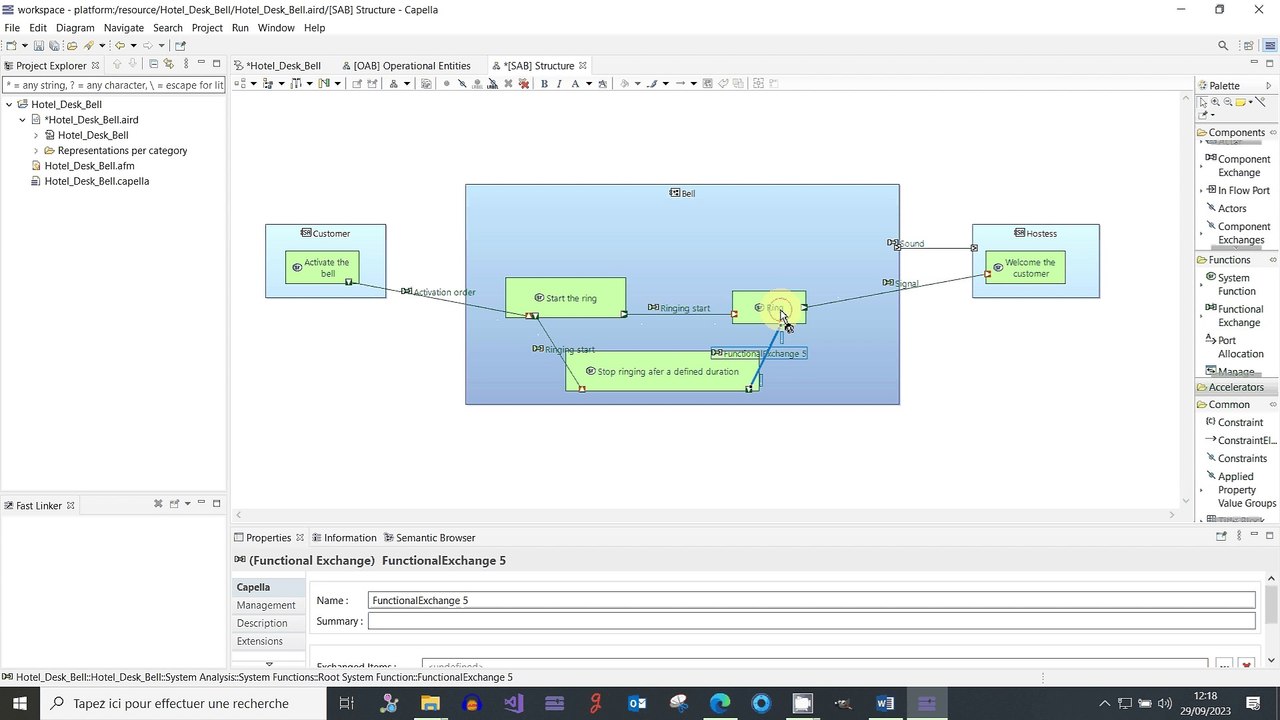Collapse the Functions palette drawer
This screenshot has width=1280, height=720.
pos(1229,260)
